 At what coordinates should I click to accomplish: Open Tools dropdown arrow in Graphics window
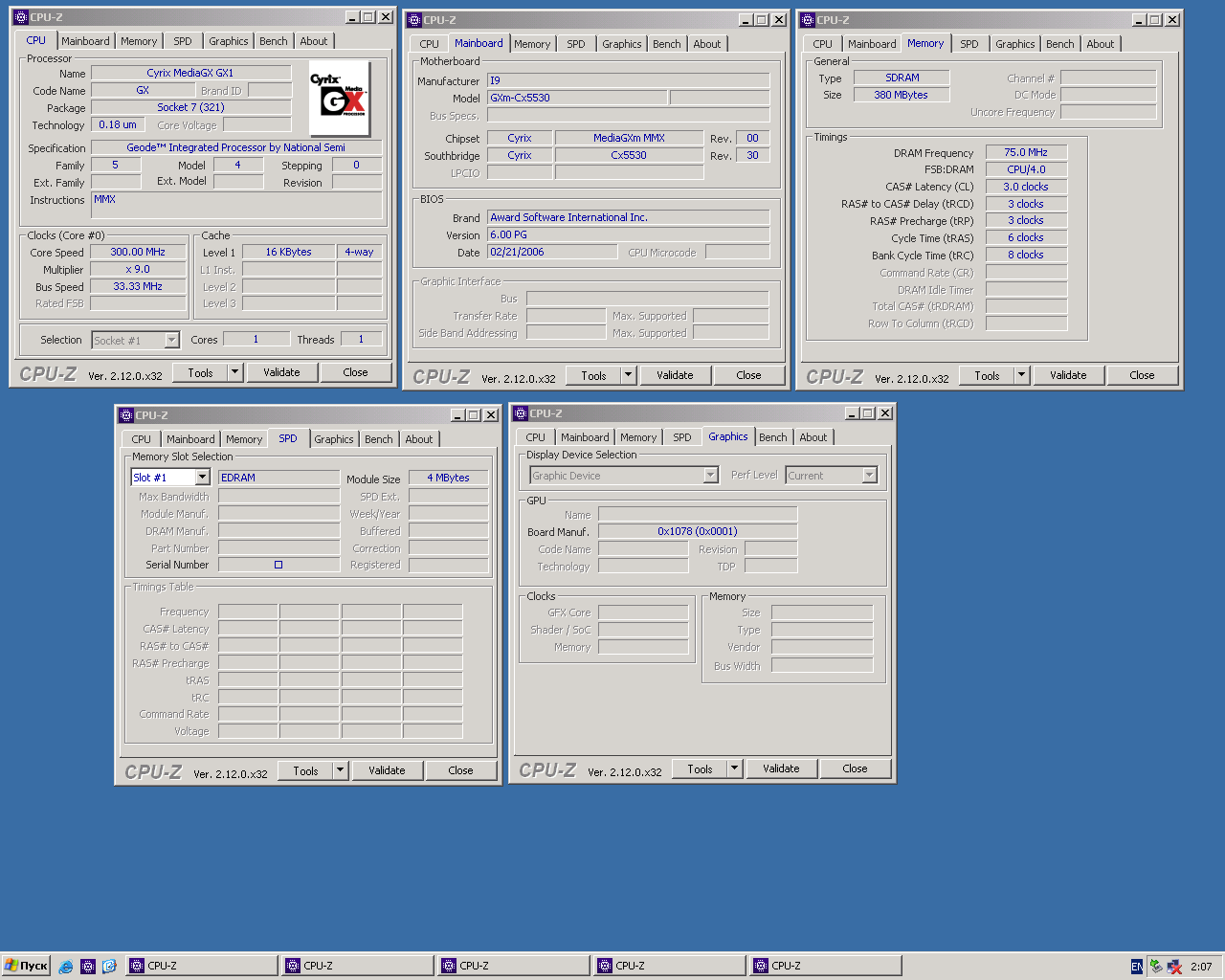735,768
